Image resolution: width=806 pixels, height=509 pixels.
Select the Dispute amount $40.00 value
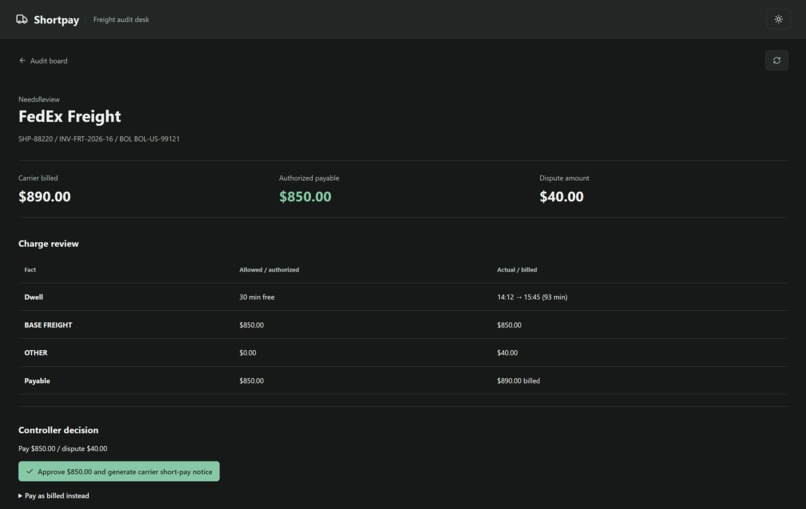(561, 196)
